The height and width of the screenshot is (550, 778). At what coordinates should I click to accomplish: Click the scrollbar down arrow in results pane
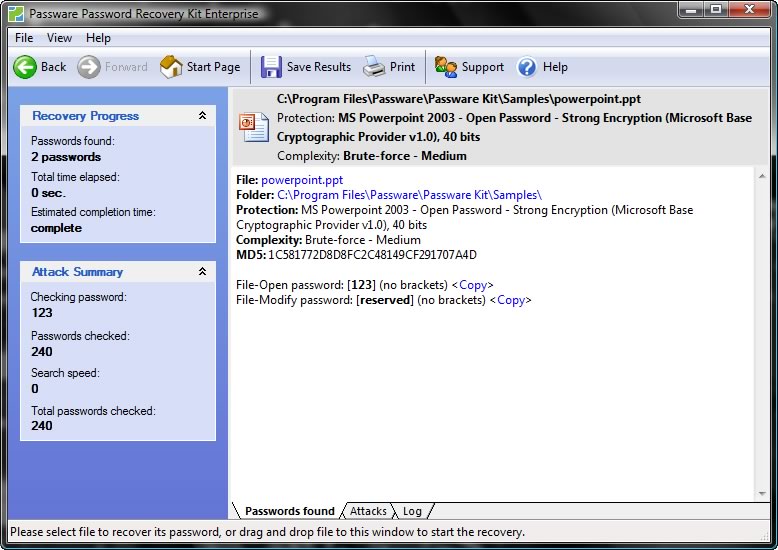click(762, 494)
